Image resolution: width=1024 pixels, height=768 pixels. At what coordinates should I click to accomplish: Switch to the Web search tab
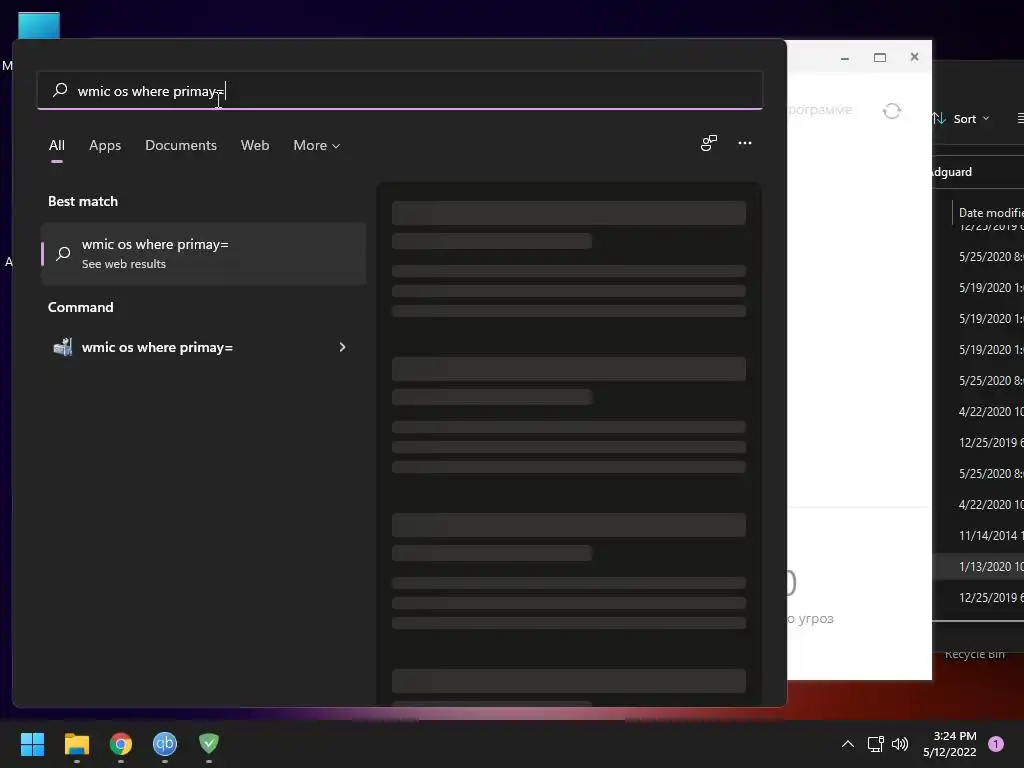(255, 145)
